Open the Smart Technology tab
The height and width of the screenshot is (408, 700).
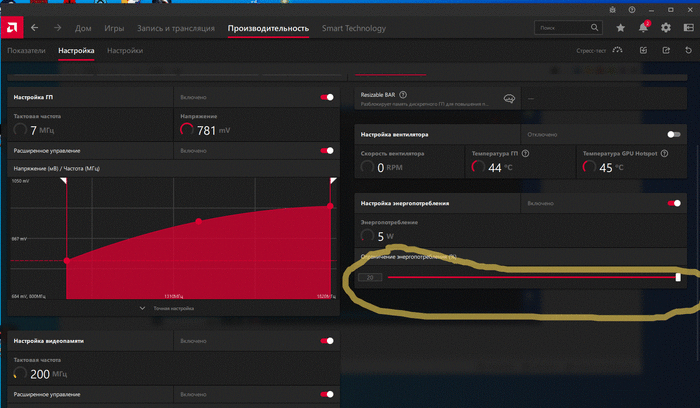click(353, 28)
